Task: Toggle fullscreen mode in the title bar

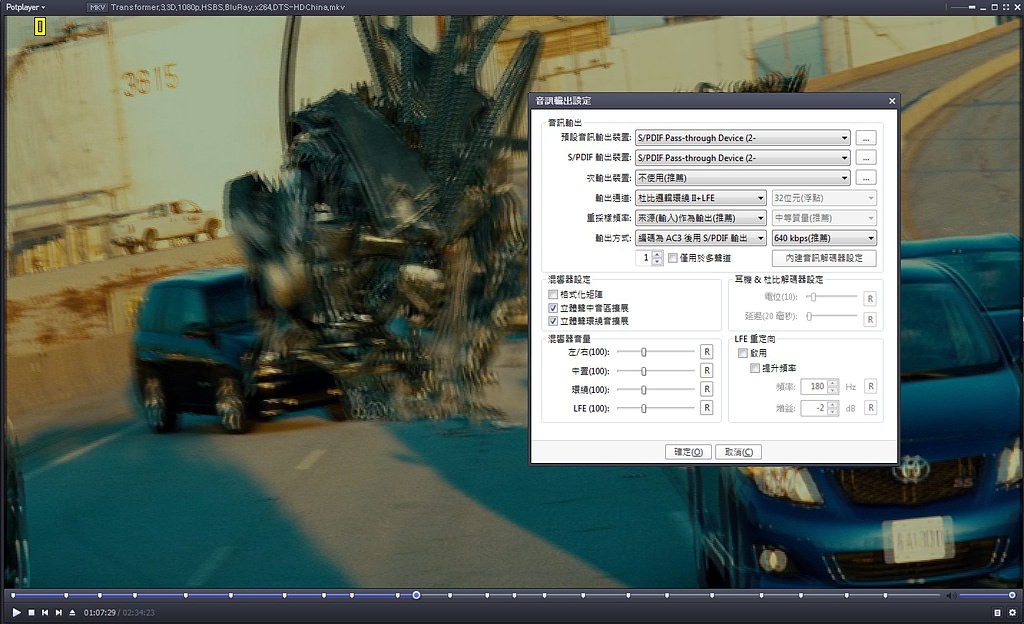Action: [1006, 7]
